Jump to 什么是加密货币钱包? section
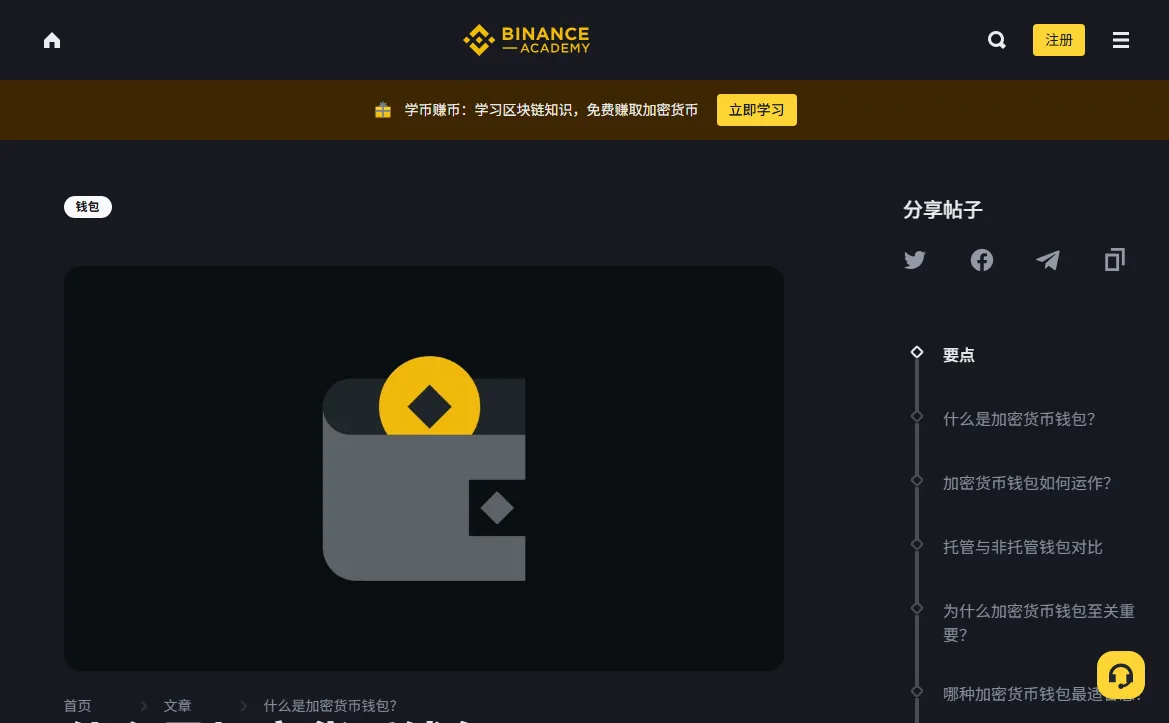 coord(1019,419)
